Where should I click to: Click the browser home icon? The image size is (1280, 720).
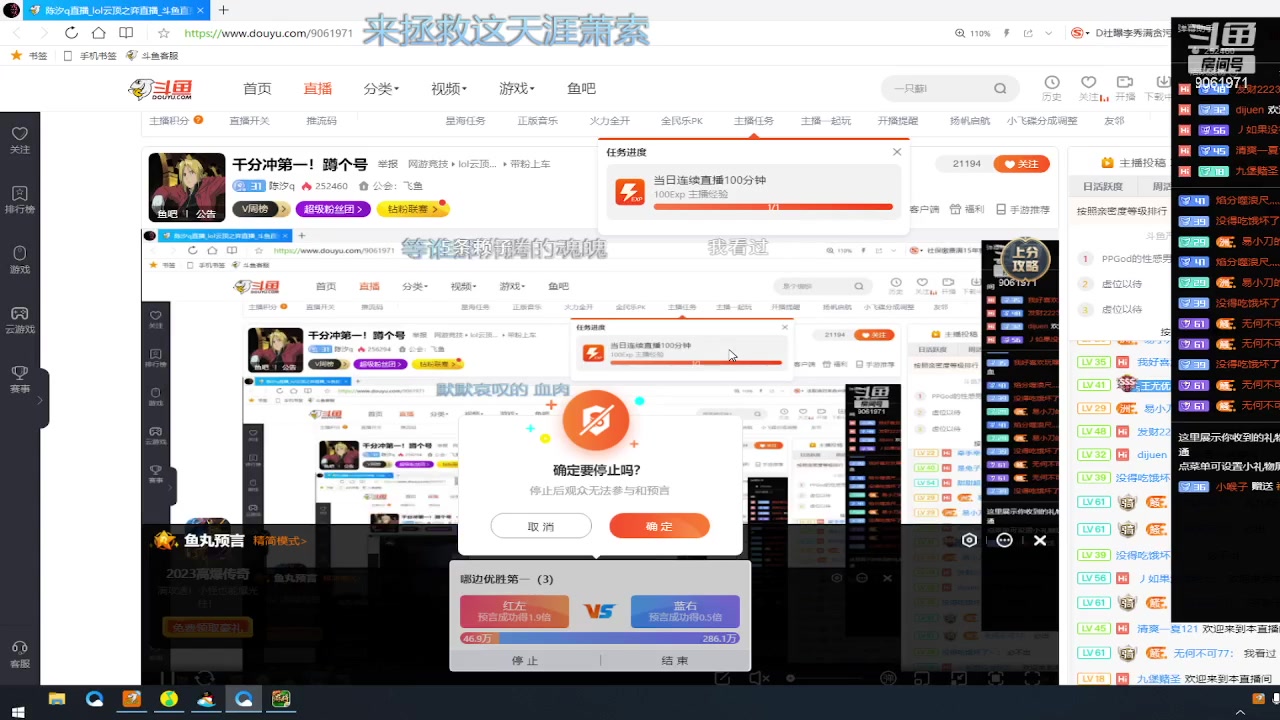[x=98, y=32]
